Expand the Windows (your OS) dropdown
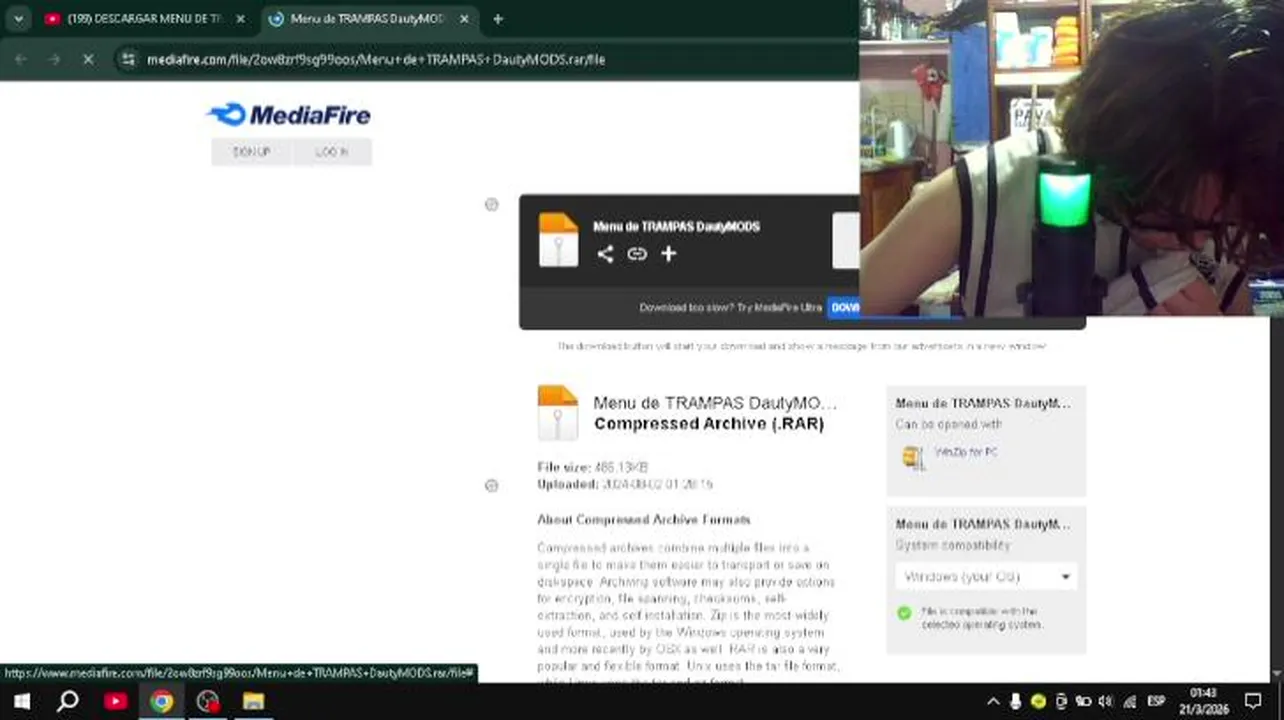 [x=986, y=577]
